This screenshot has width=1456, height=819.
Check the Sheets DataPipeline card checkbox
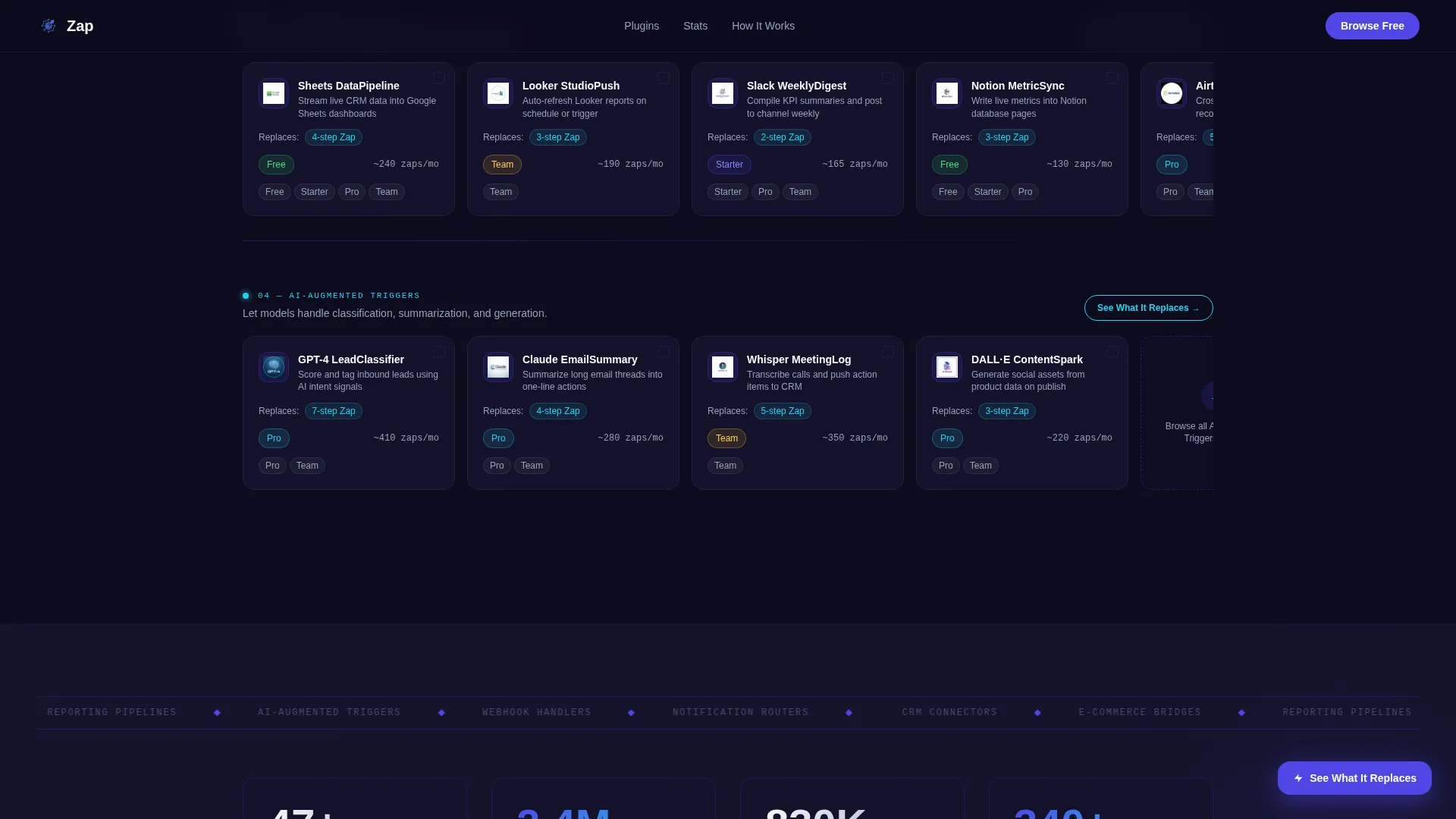[439, 78]
